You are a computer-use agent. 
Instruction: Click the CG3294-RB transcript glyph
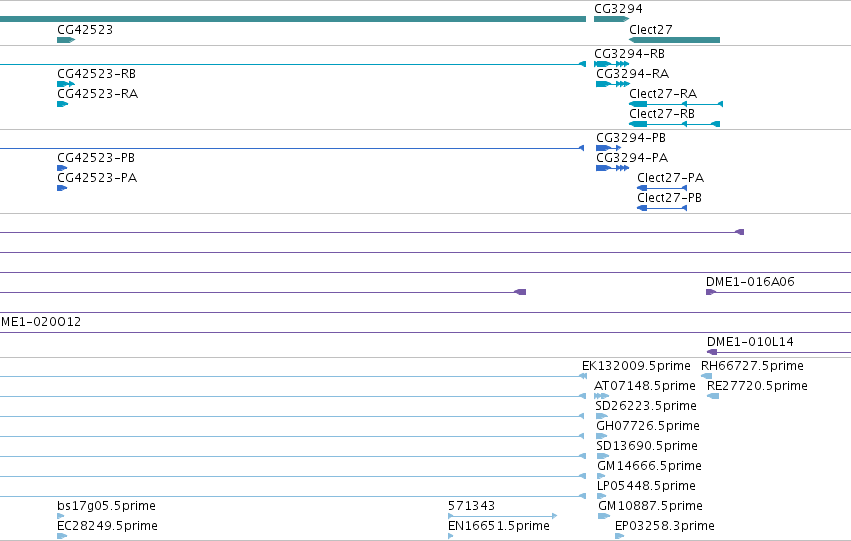click(612, 64)
